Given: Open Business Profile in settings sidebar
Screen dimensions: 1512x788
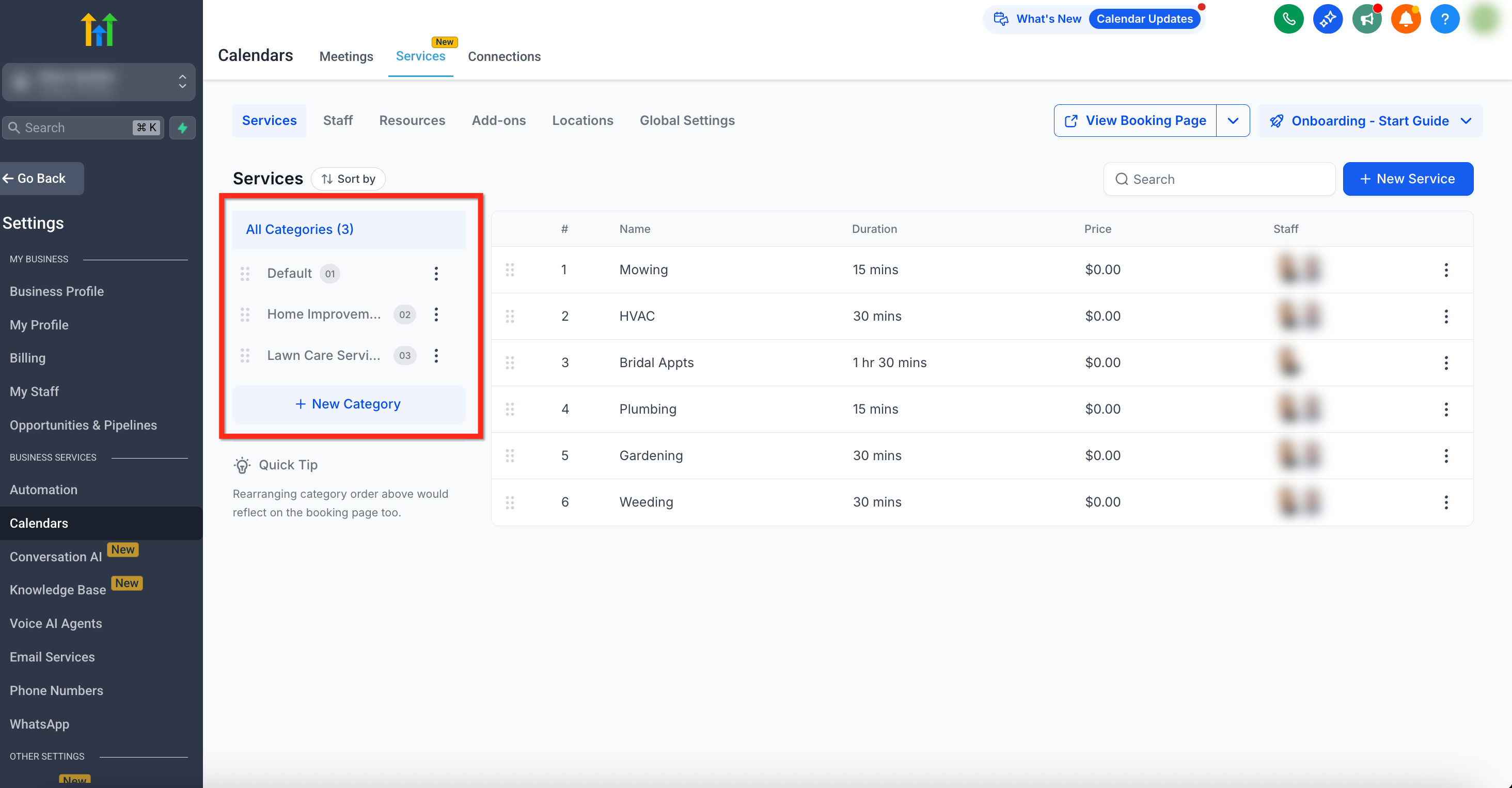Looking at the screenshot, I should pyautogui.click(x=56, y=291).
